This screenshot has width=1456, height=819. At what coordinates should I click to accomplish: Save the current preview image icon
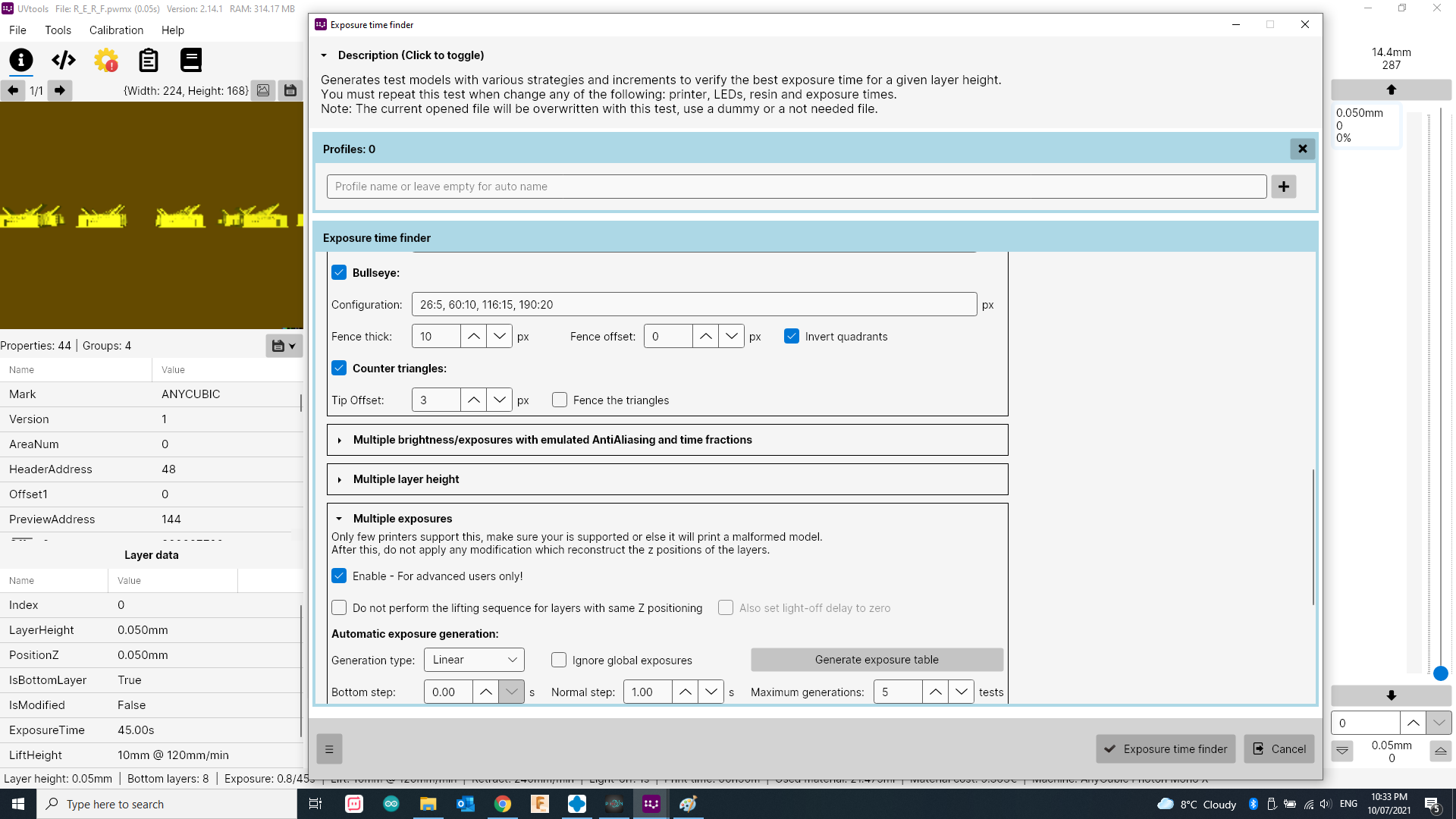[x=290, y=90]
